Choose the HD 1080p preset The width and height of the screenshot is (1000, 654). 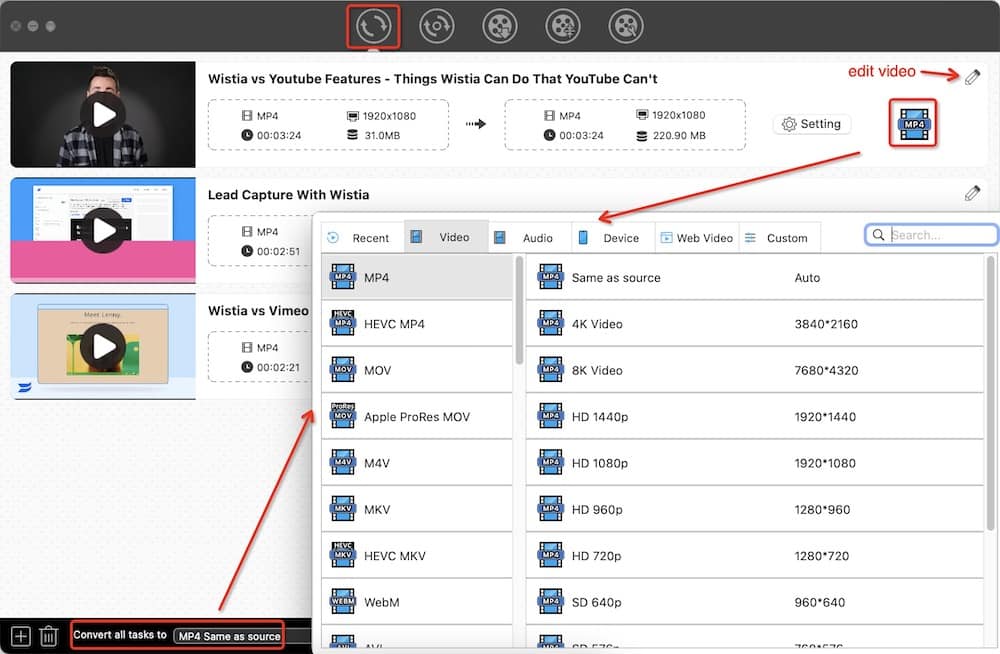pyautogui.click(x=755, y=463)
